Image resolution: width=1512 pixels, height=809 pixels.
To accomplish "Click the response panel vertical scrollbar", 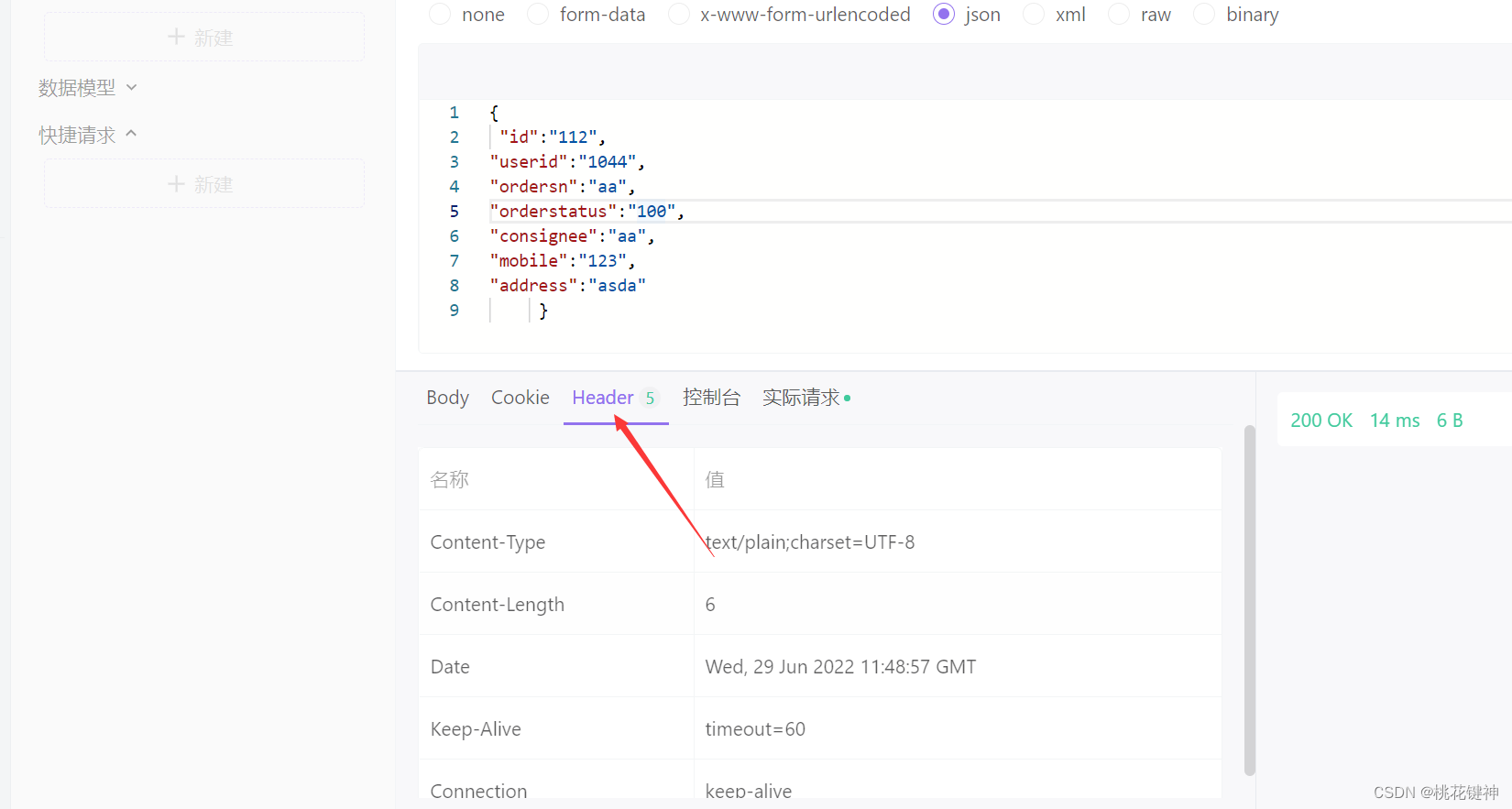I will [x=1250, y=600].
